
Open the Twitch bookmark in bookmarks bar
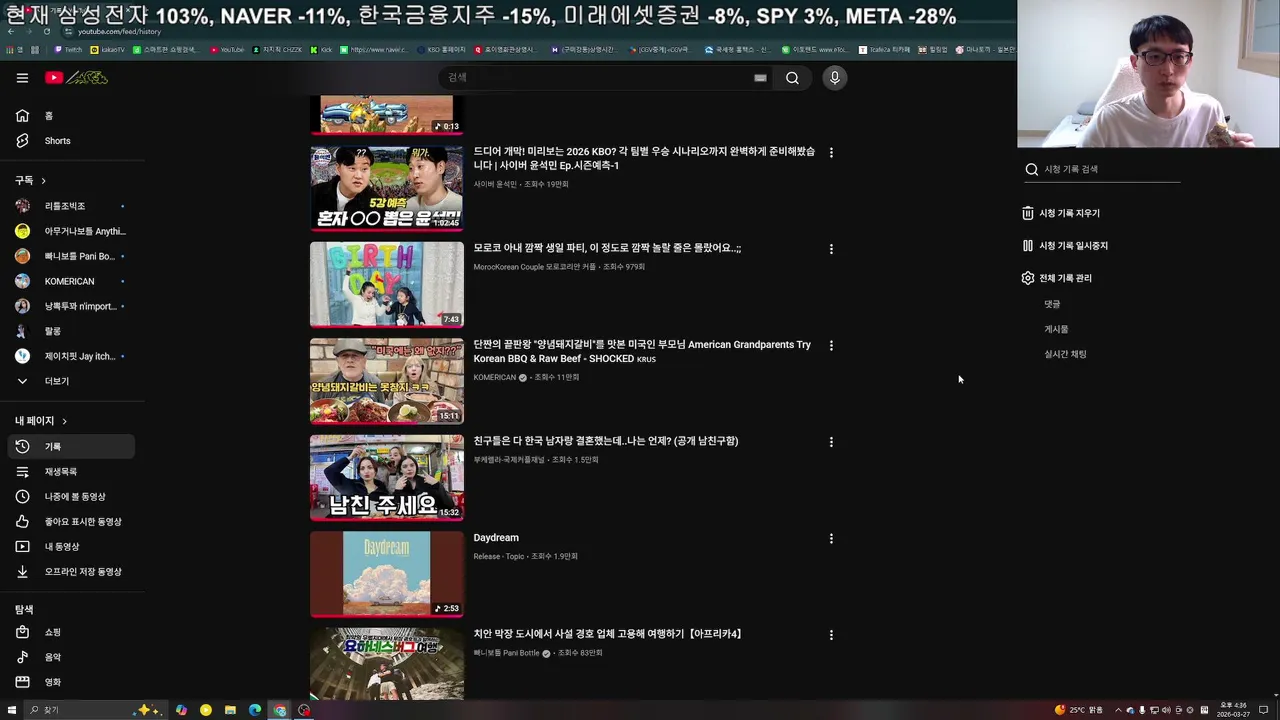tap(69, 49)
